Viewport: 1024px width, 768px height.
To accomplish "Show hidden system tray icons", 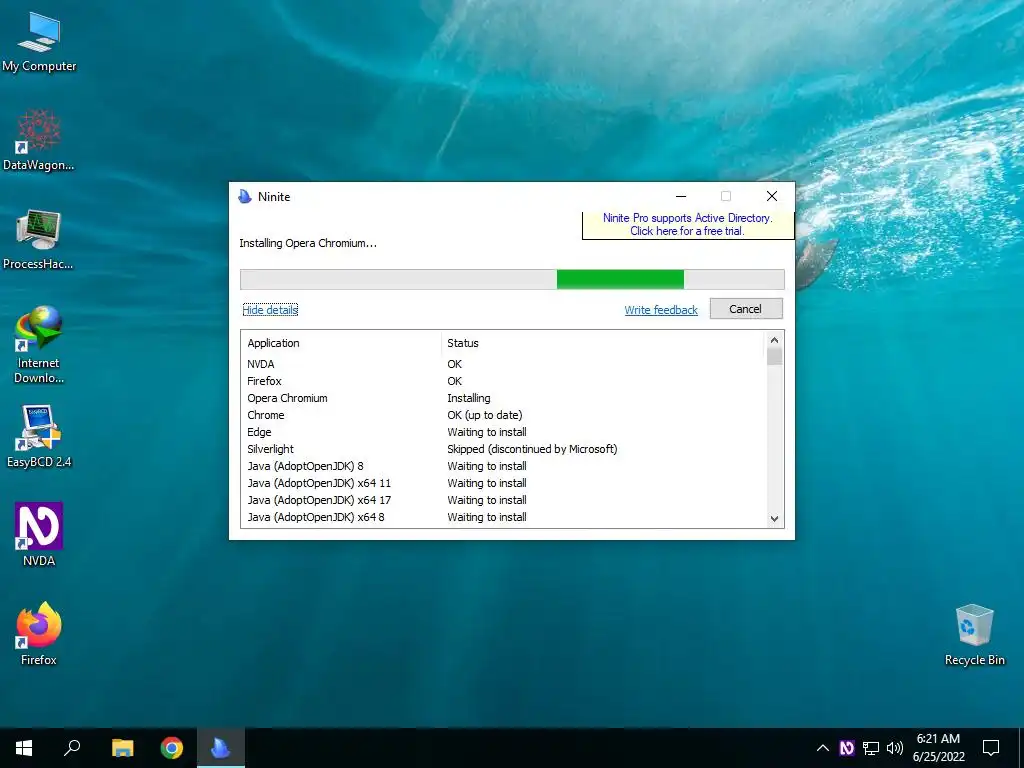I will (823, 748).
